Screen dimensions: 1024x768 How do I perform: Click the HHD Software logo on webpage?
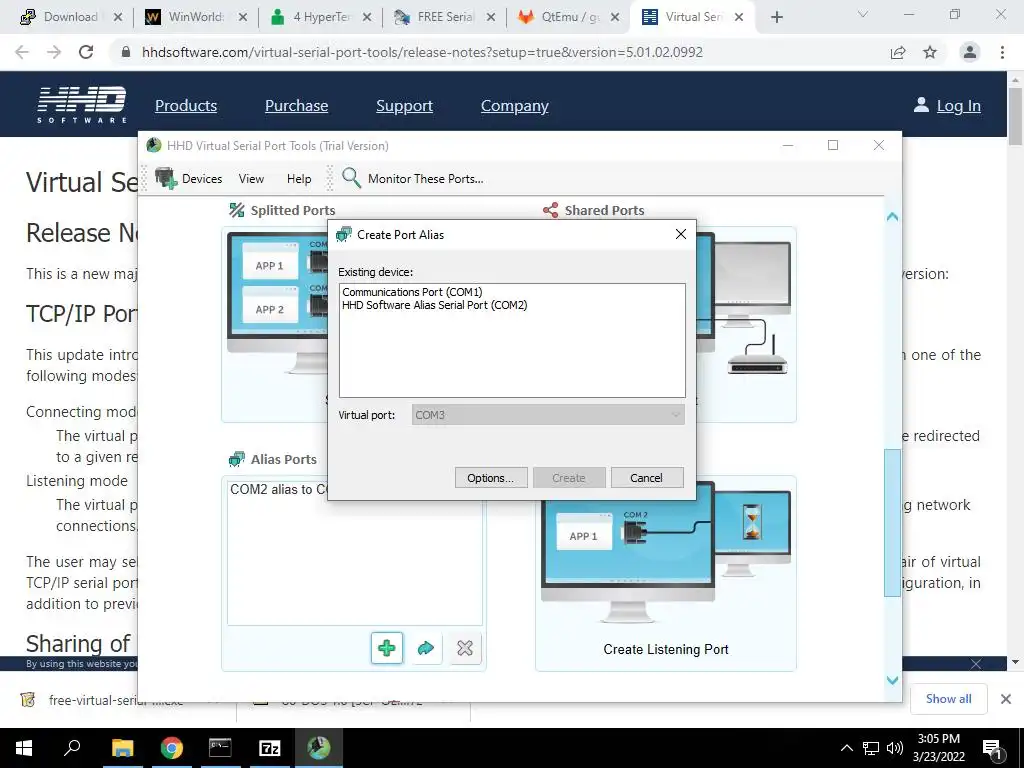coord(82,104)
